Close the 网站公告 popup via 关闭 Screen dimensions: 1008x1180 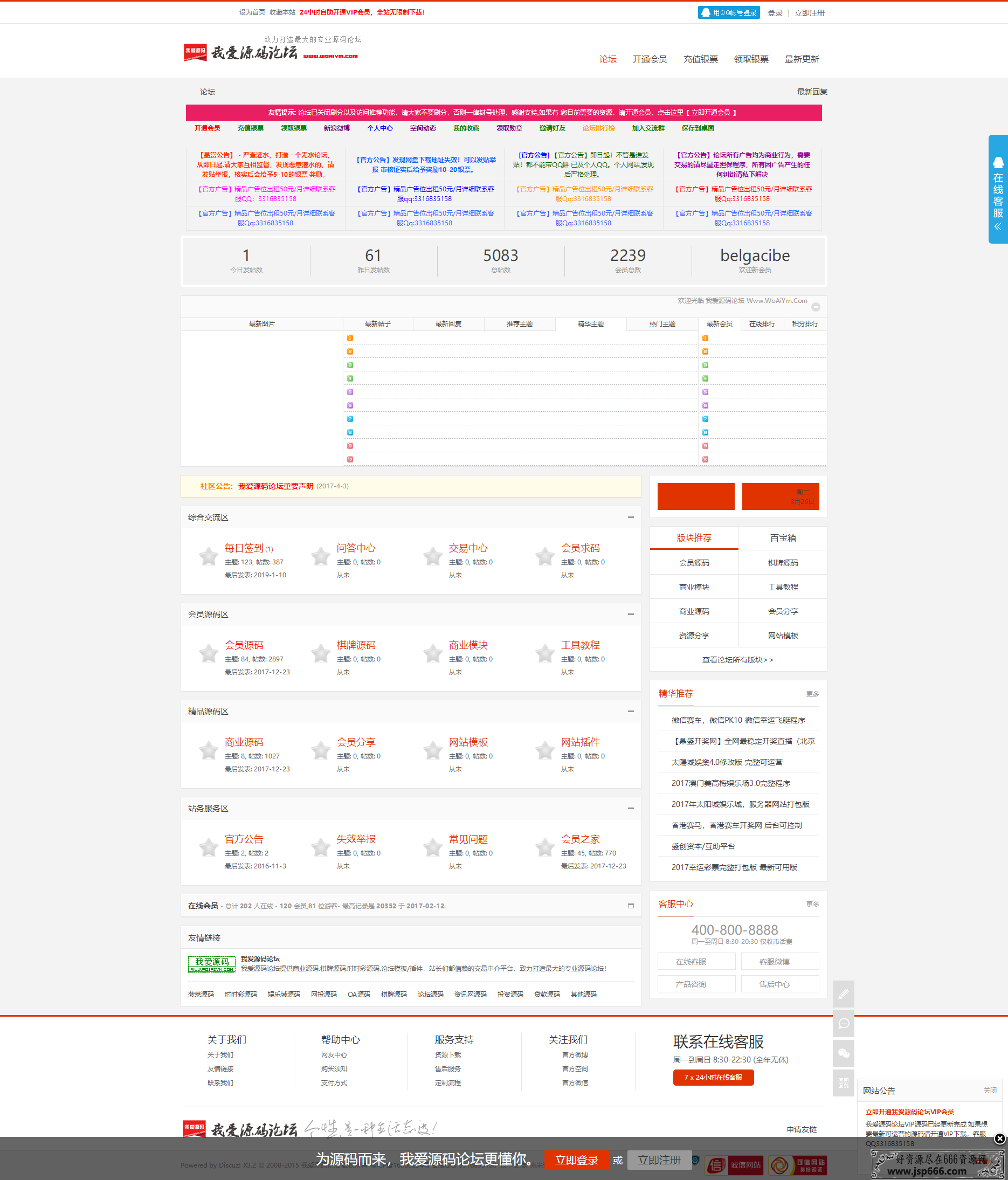coord(990,1090)
